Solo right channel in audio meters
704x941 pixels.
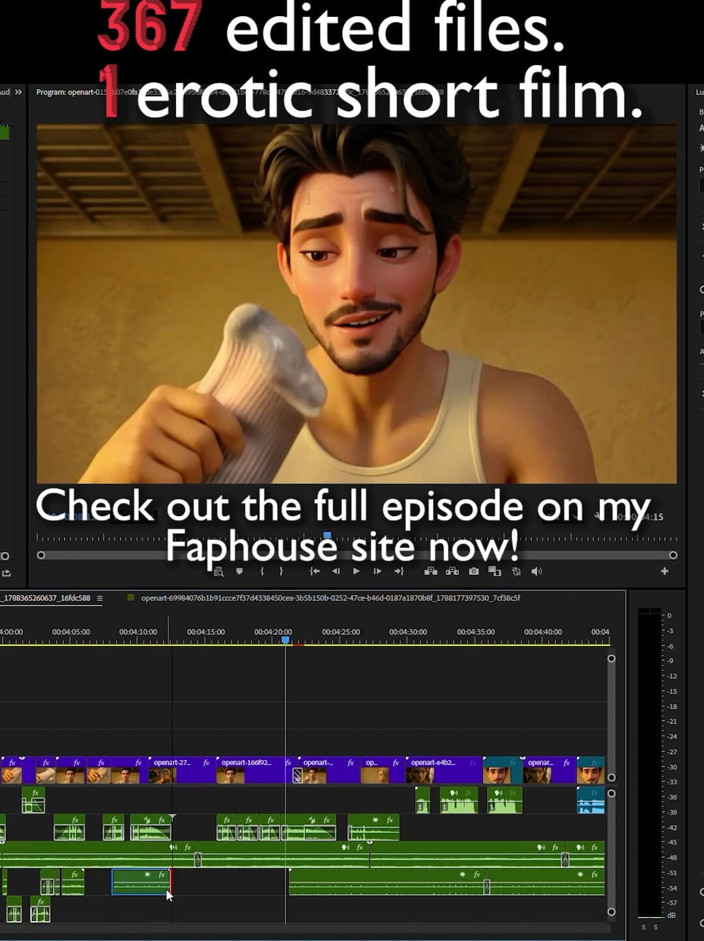click(x=655, y=927)
